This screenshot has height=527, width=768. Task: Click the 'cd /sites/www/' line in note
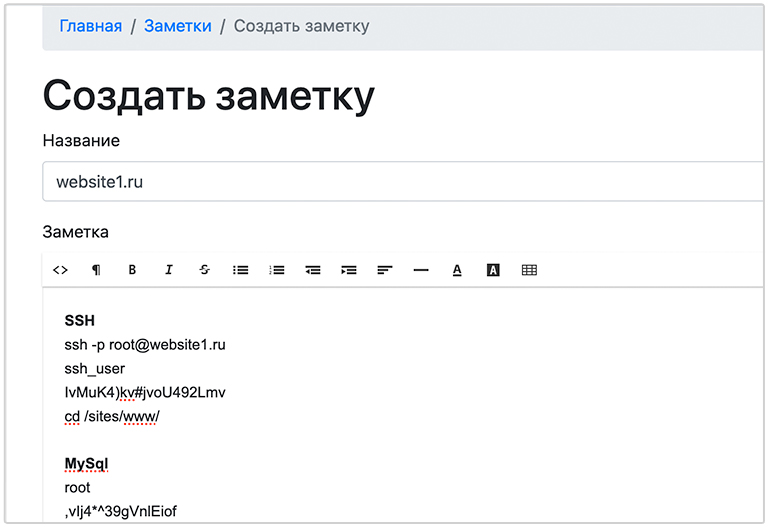[x=112, y=416]
